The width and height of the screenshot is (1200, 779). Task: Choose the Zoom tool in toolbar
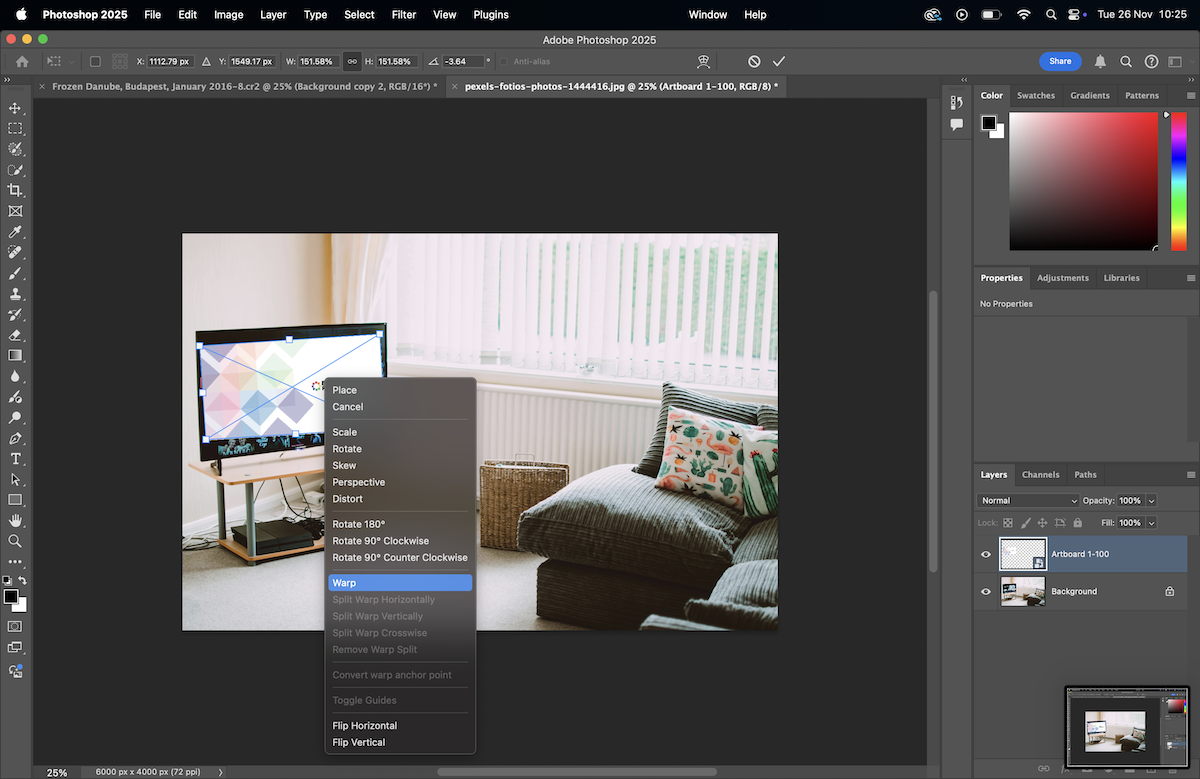(15, 541)
